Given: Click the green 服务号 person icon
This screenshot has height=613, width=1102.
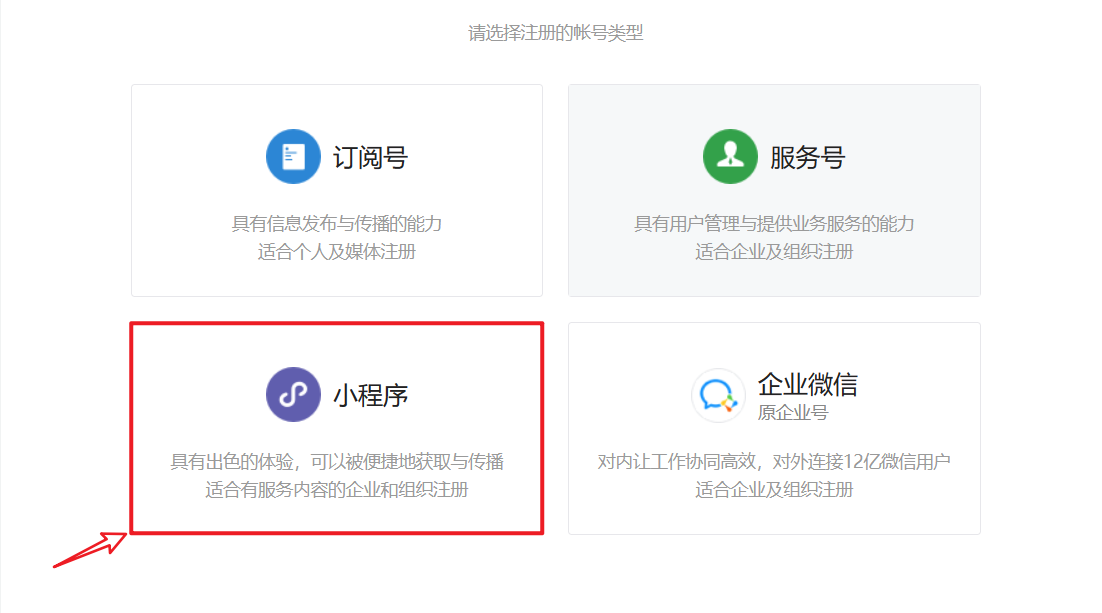Looking at the screenshot, I should pos(730,157).
